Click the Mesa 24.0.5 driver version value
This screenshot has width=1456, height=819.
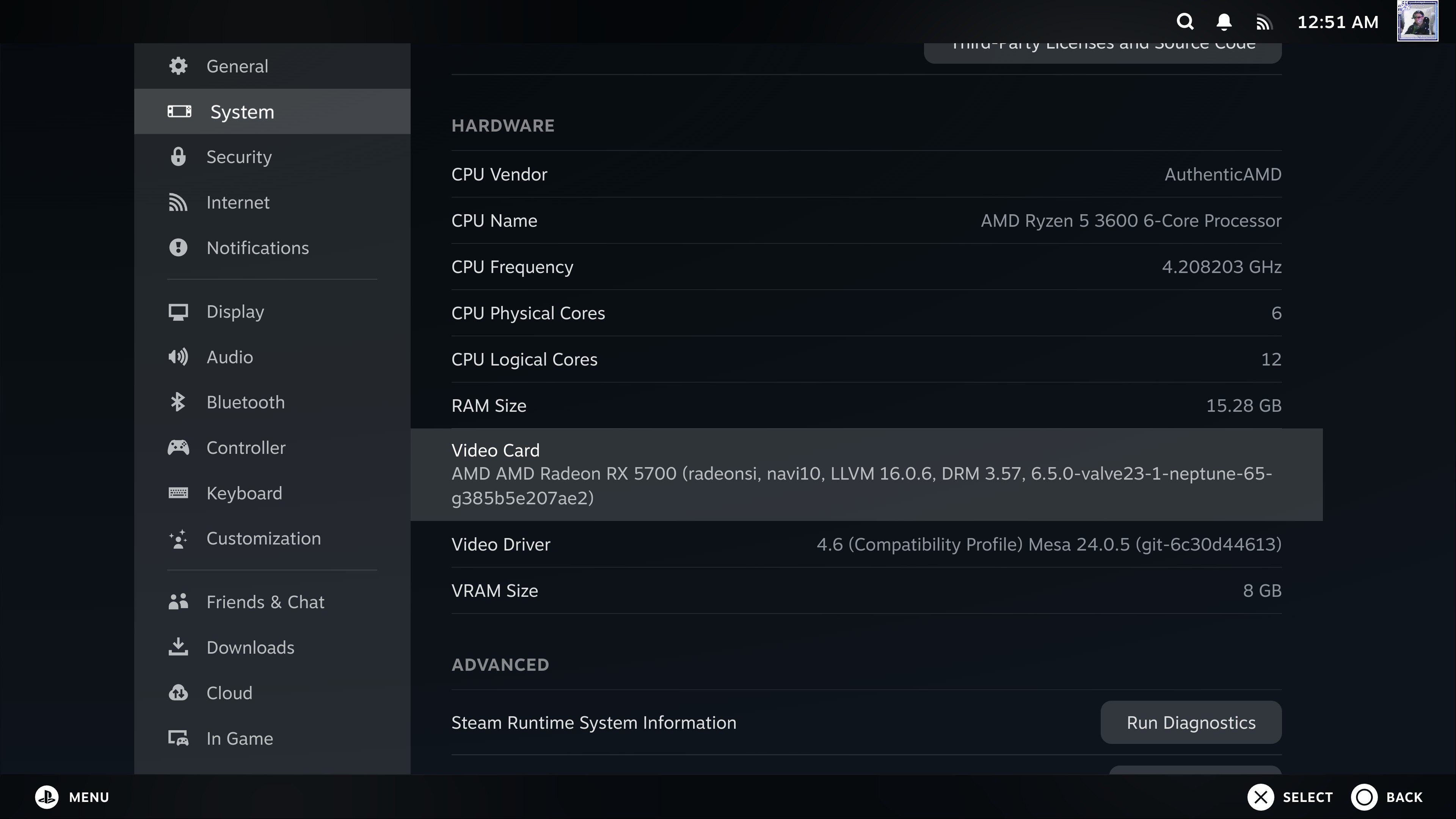tap(1049, 544)
